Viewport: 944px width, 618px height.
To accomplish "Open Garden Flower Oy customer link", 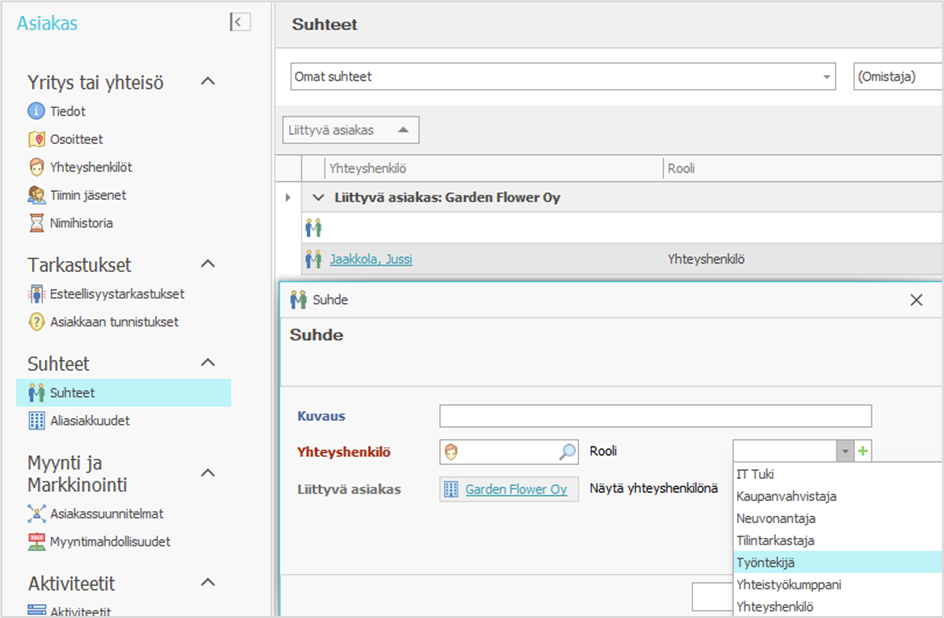I will [516, 489].
